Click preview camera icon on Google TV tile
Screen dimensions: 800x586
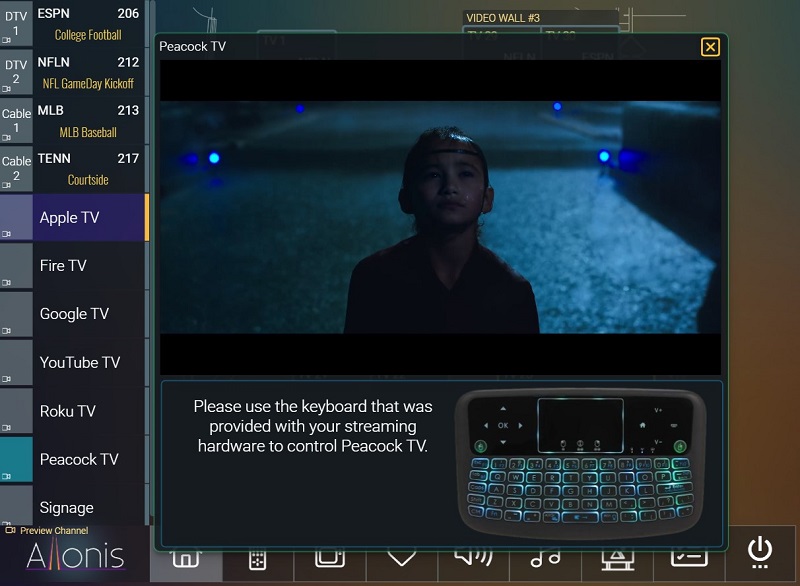pyautogui.click(x=6, y=330)
